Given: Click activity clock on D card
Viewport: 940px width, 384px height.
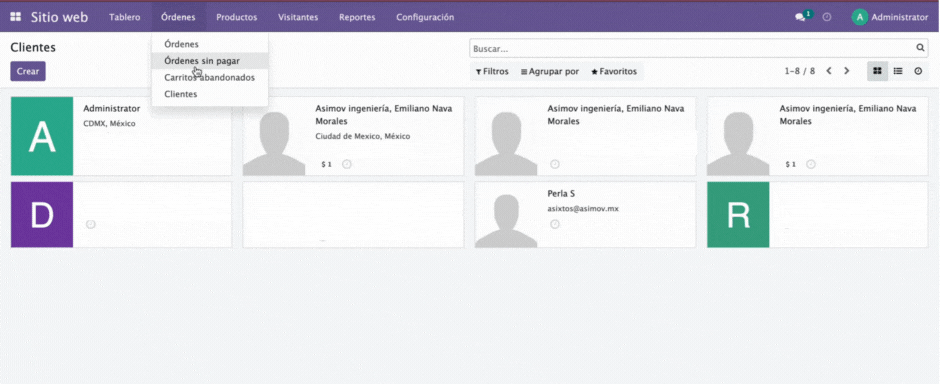Looking at the screenshot, I should [91, 224].
